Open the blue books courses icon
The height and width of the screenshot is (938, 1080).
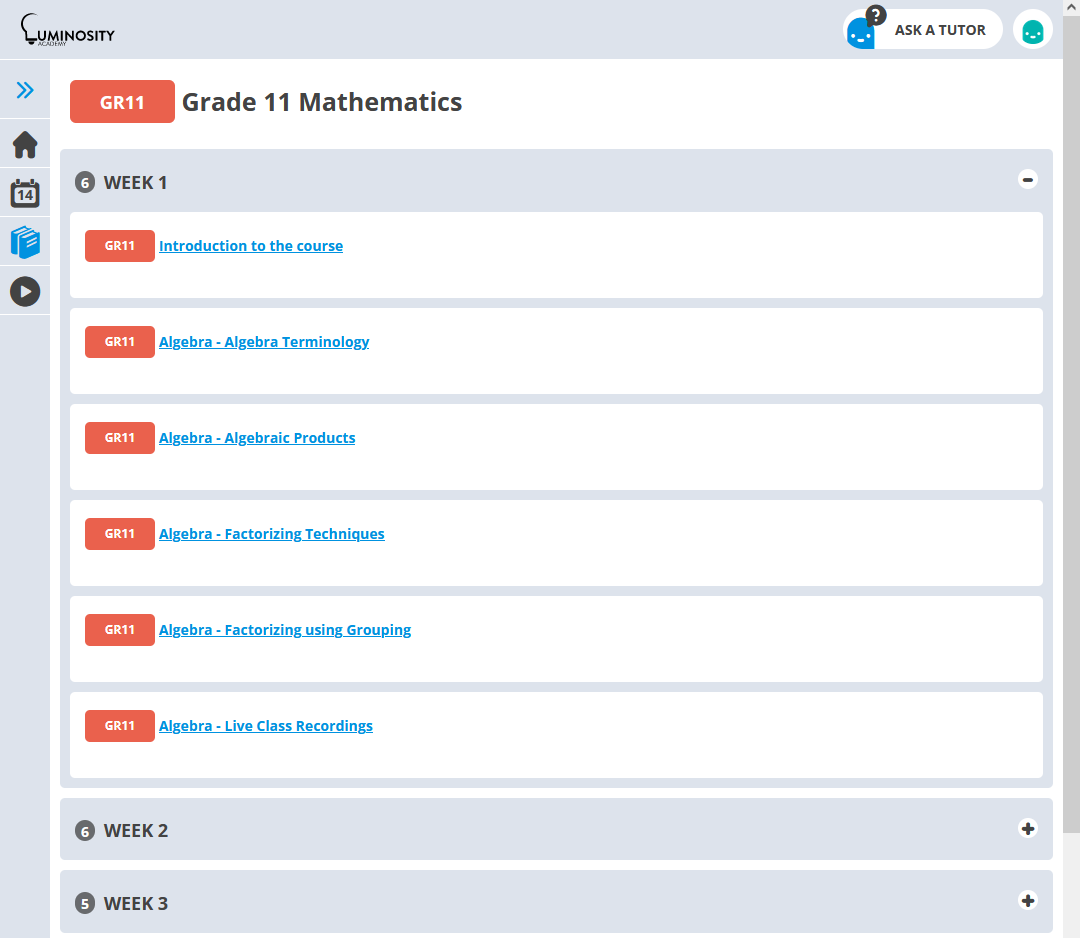(x=25, y=242)
